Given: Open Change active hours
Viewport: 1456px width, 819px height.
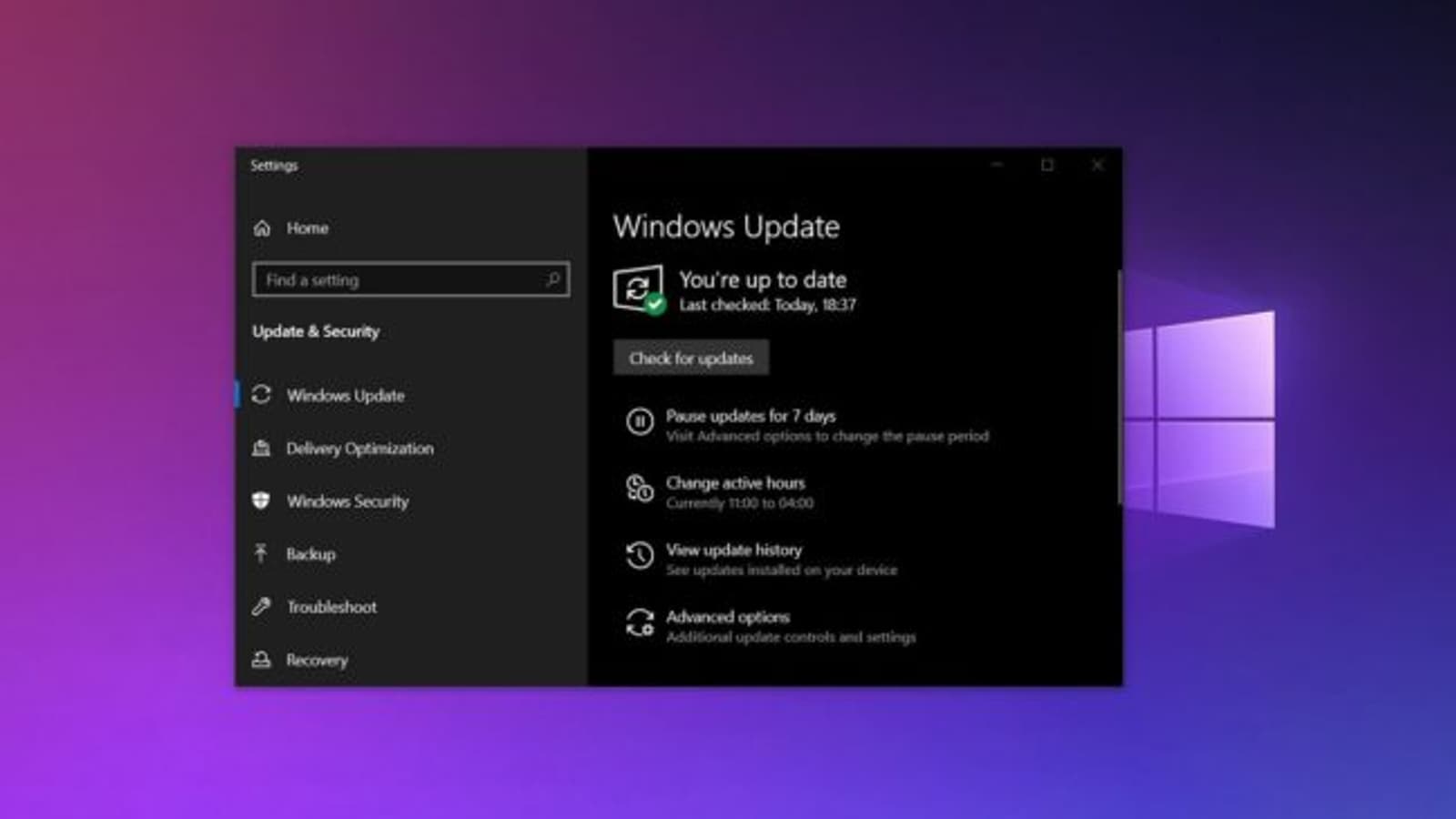Looking at the screenshot, I should pyautogui.click(x=735, y=483).
